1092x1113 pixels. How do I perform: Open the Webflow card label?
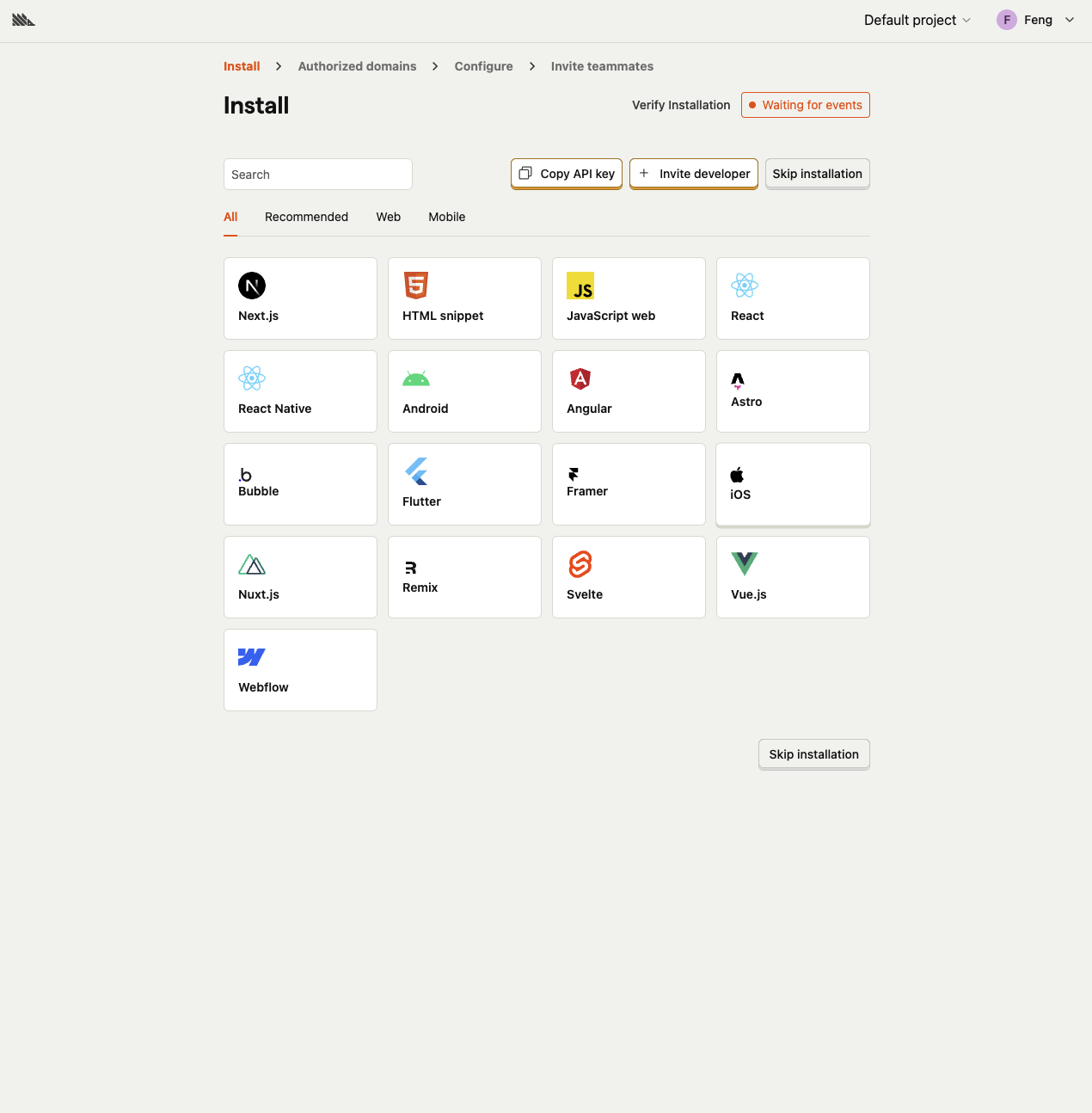pyautogui.click(x=263, y=687)
